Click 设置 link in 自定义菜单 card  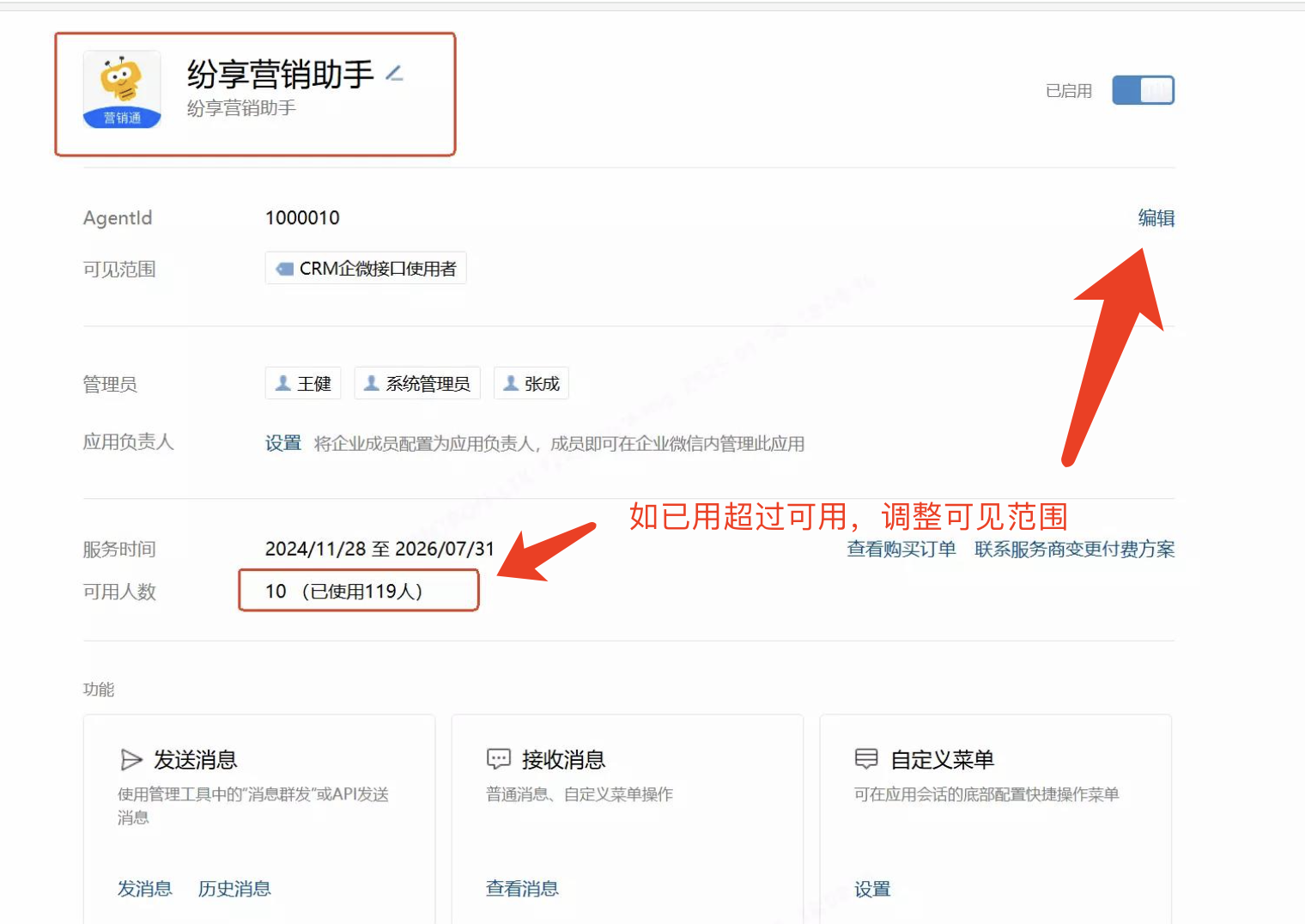point(872,889)
